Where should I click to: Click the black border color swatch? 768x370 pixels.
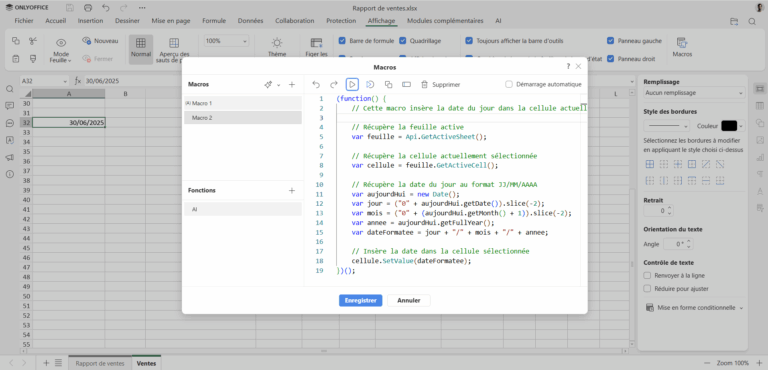coord(729,126)
